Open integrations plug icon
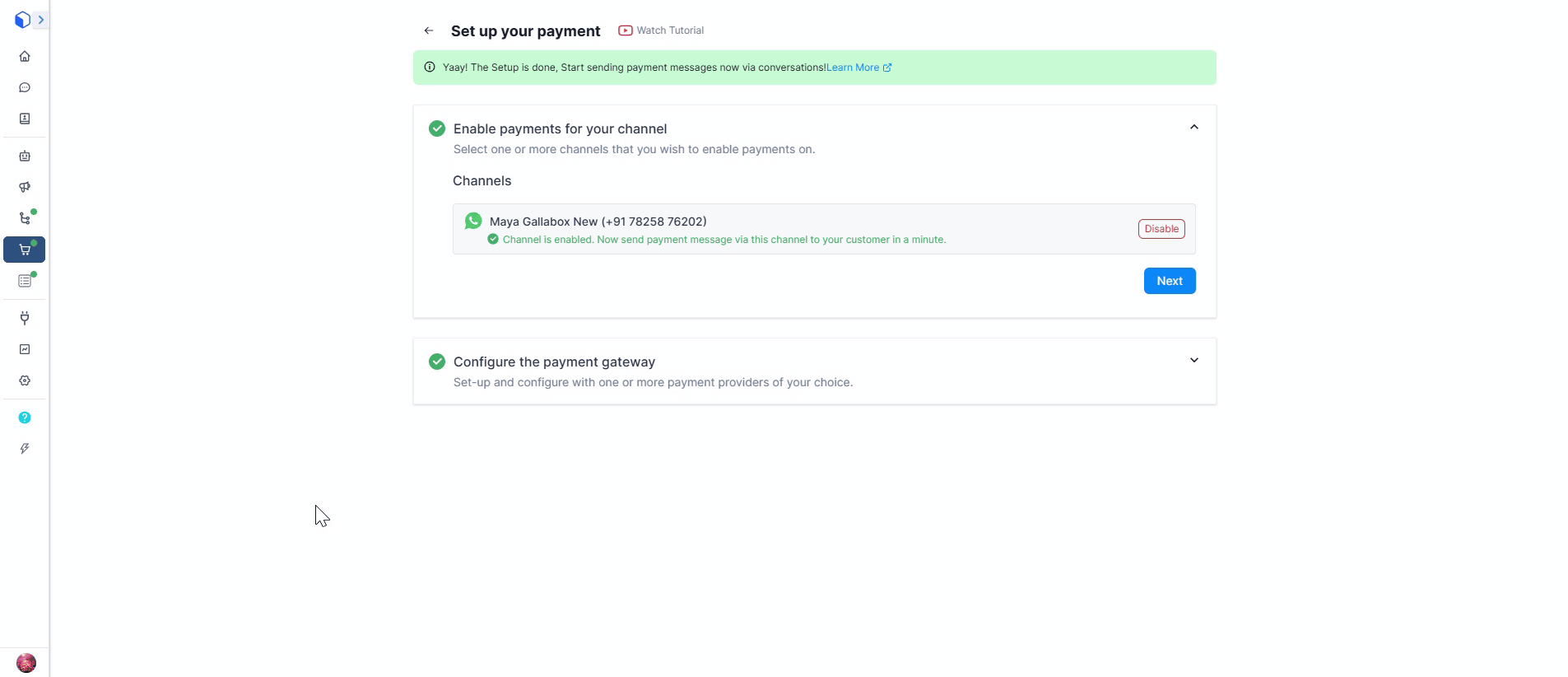 coord(25,318)
